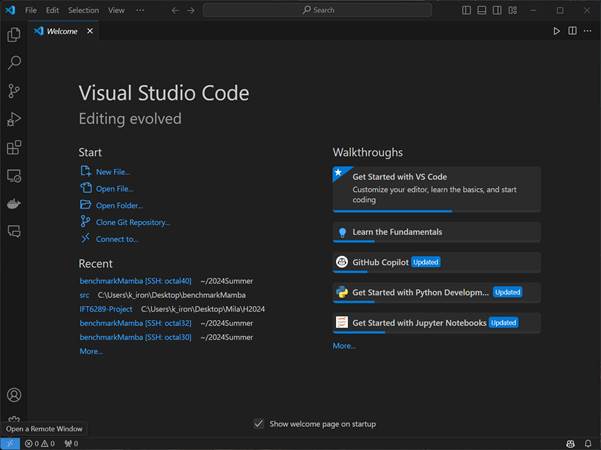Show errors and warnings from status bar
601x450 pixels.
(40, 443)
